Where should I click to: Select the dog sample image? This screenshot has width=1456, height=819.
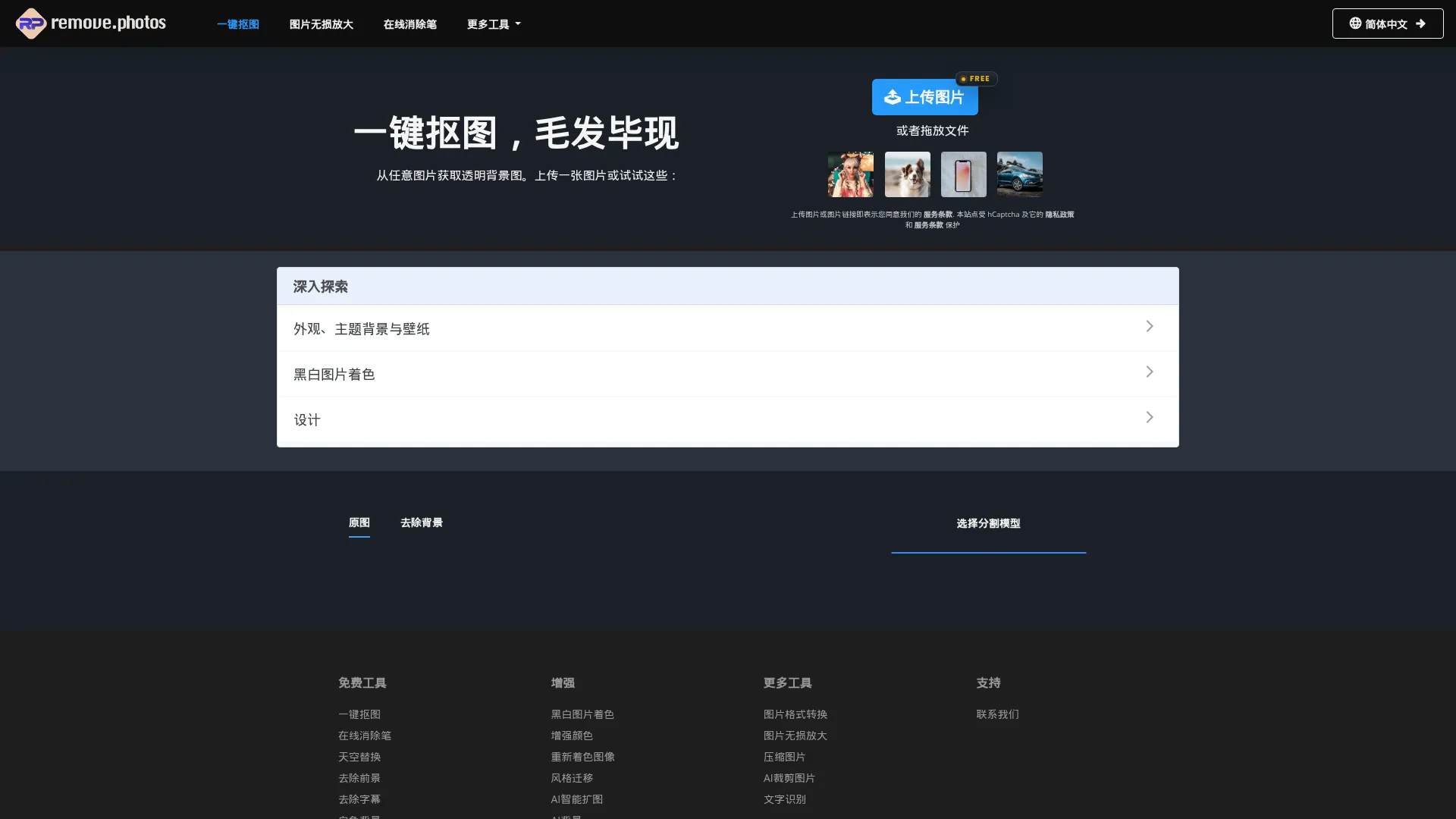[908, 174]
